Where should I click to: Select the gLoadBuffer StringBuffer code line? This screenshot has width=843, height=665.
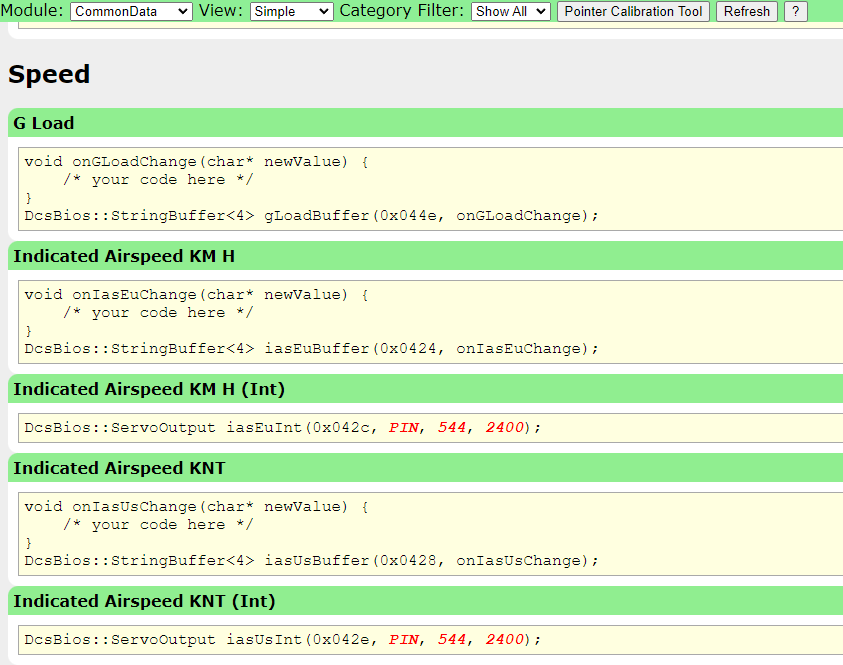311,216
